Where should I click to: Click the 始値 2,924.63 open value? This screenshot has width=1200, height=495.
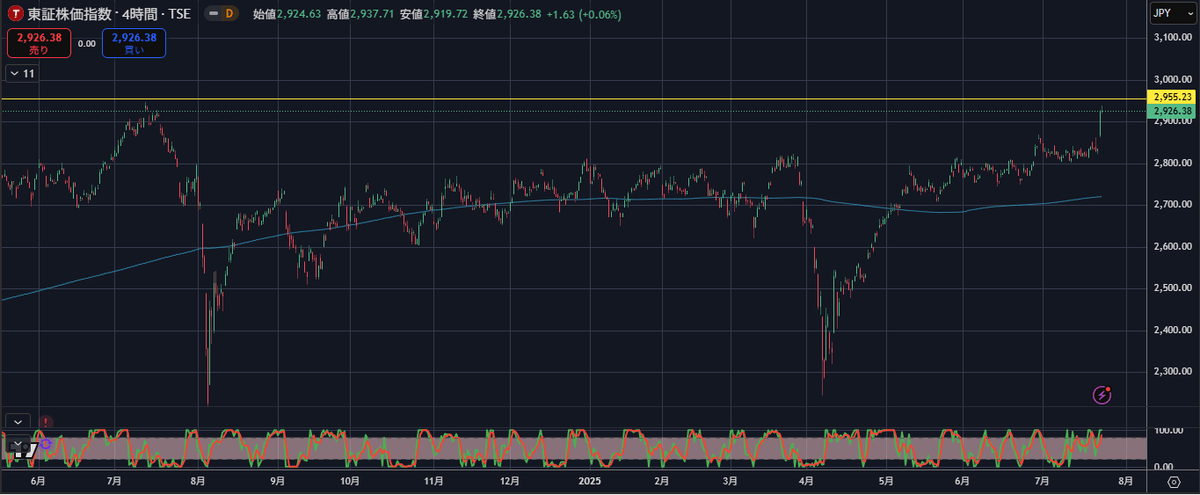tap(289, 14)
